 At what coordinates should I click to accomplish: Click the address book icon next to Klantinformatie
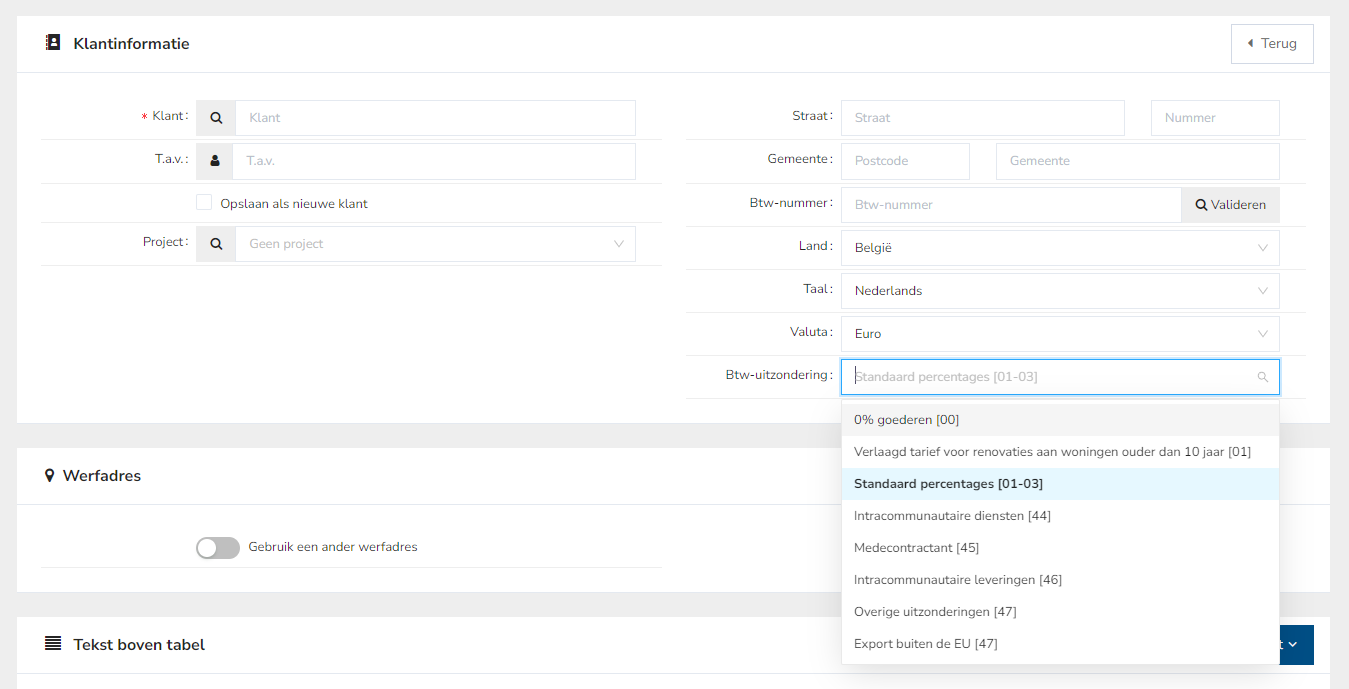click(x=53, y=43)
